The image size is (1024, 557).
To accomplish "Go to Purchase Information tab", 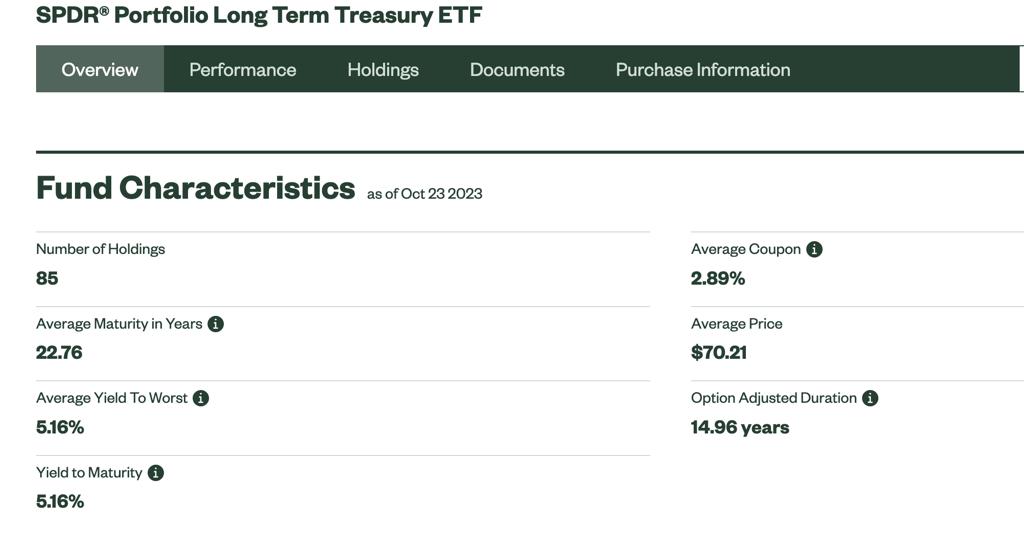I will click(703, 69).
